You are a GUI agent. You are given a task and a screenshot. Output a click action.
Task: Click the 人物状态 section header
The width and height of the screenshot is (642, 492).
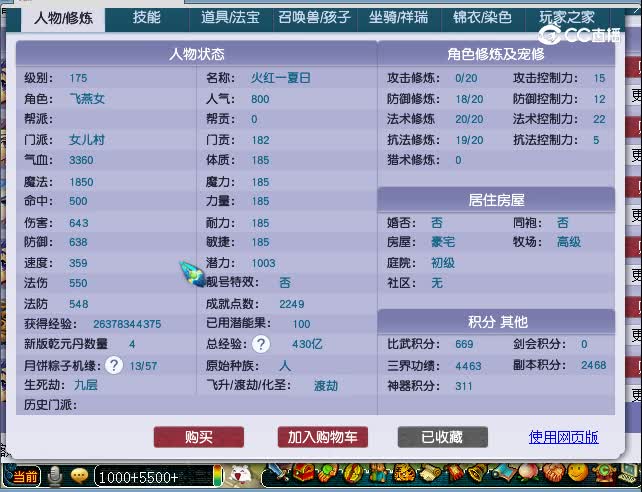tap(197, 54)
